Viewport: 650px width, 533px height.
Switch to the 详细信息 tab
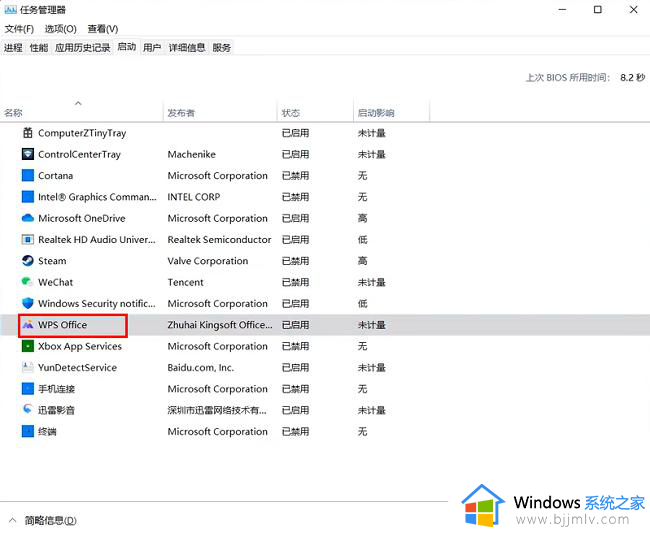tap(187, 48)
